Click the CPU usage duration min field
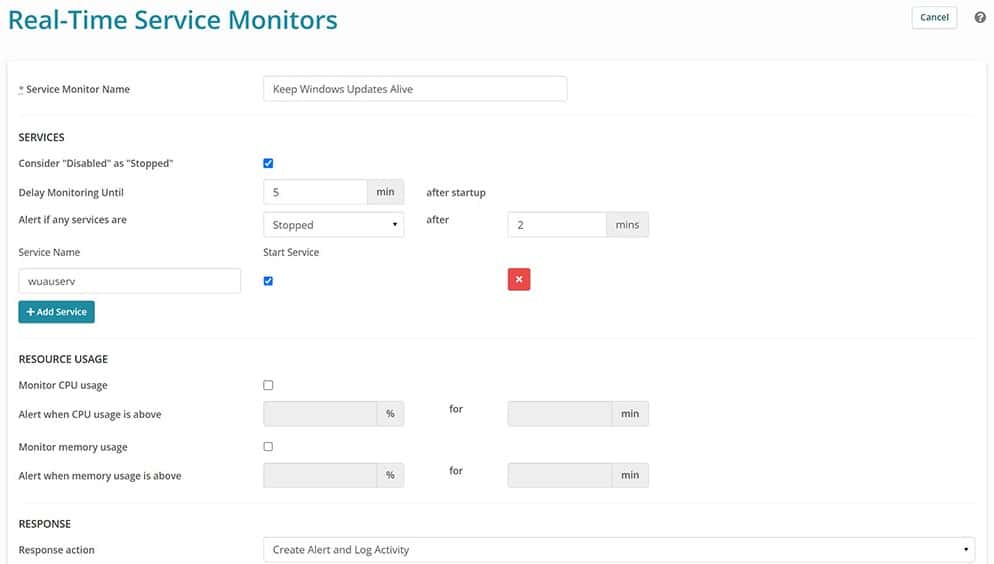 point(560,414)
